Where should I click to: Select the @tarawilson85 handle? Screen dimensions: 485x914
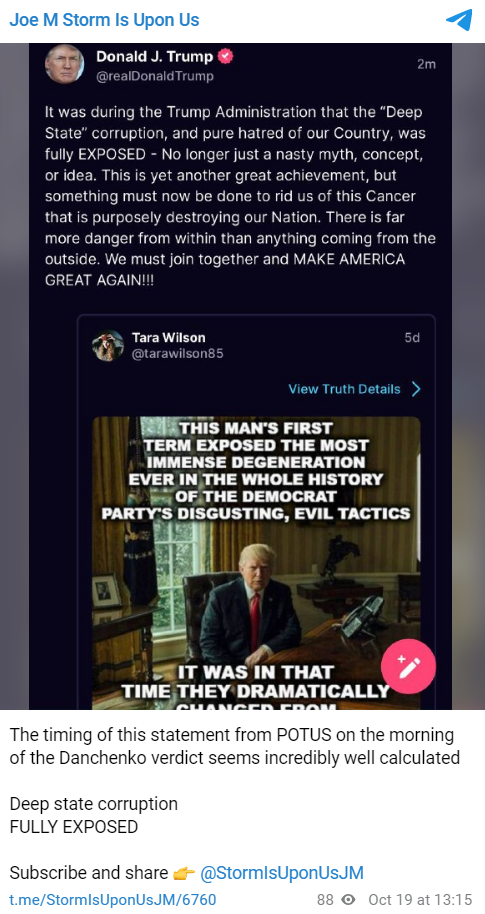click(178, 354)
